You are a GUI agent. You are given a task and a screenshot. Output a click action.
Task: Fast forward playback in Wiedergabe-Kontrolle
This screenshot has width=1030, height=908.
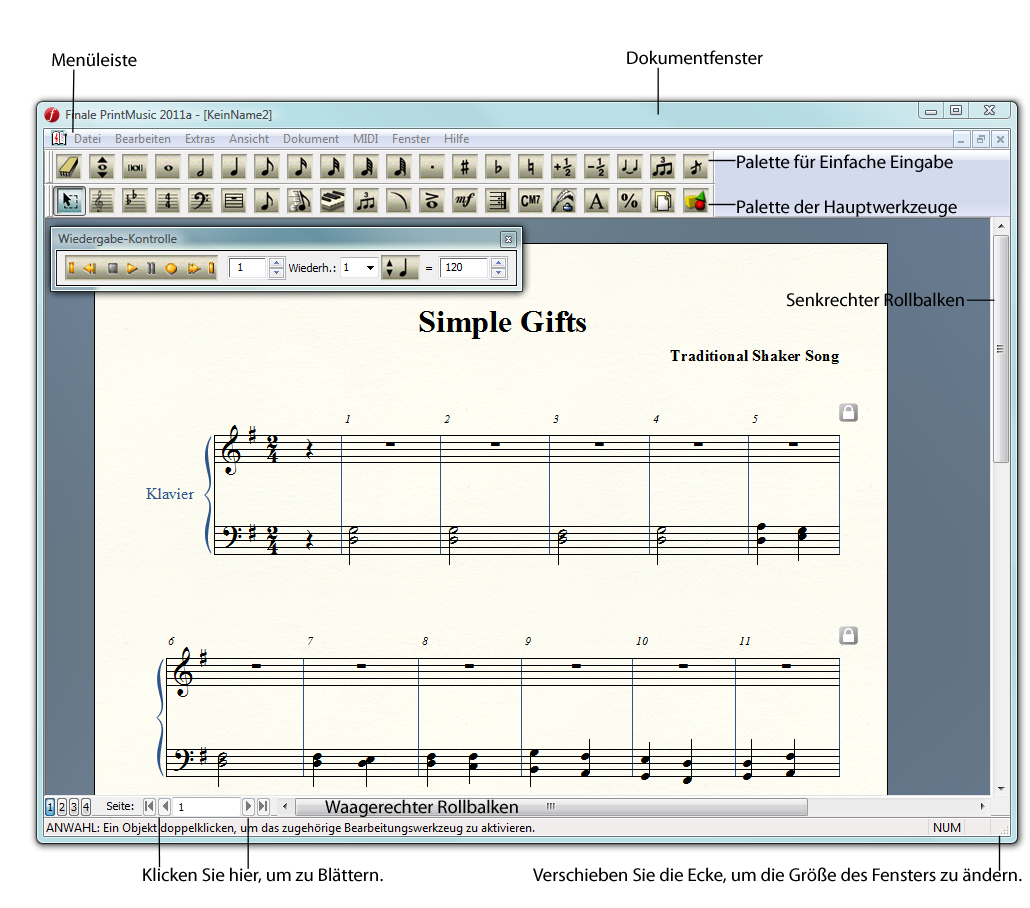point(193,268)
